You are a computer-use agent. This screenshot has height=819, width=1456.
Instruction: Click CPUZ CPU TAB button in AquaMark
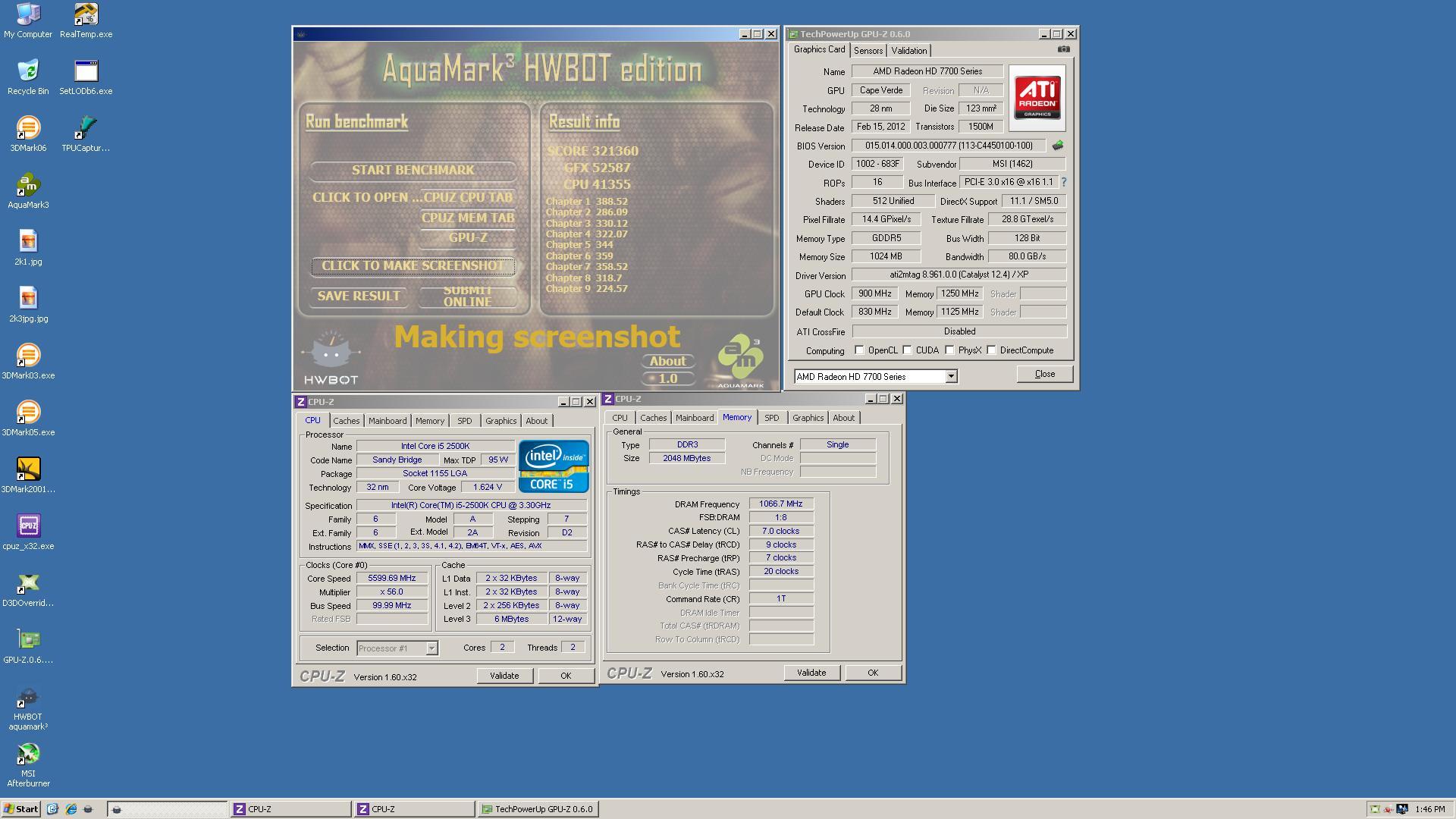pyautogui.click(x=467, y=198)
